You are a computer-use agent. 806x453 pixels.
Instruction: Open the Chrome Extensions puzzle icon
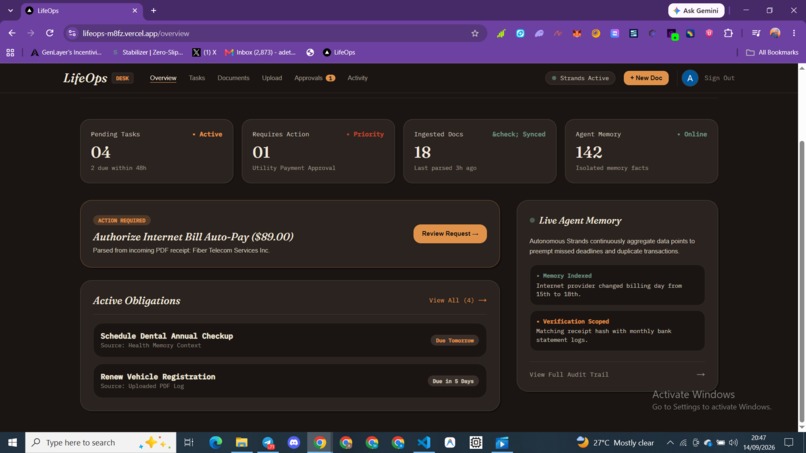pyautogui.click(x=728, y=33)
